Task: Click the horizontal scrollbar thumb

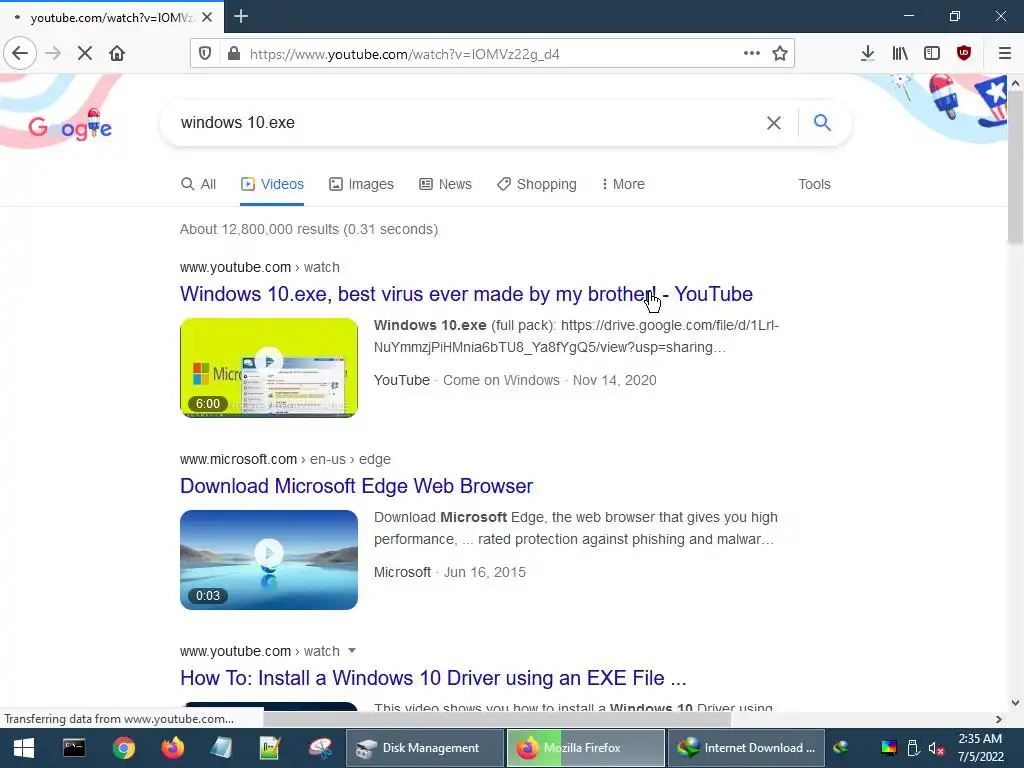Action: (x=496, y=719)
